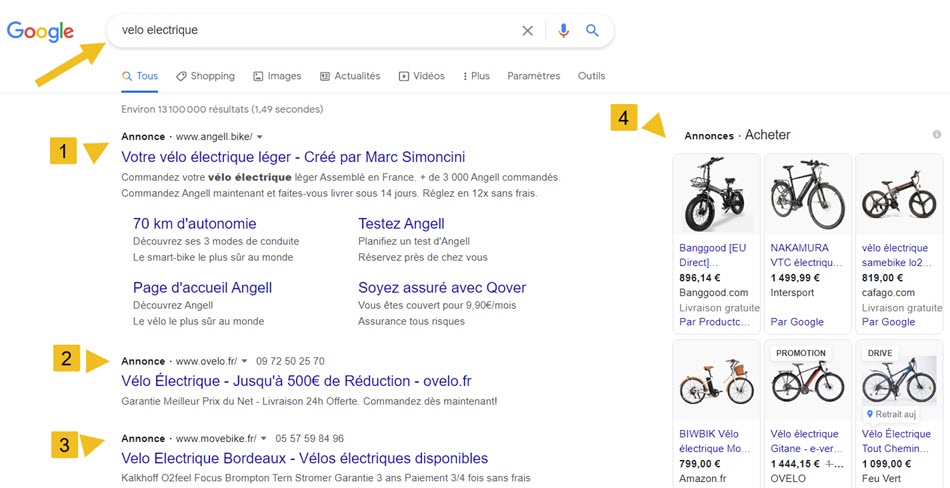The width and height of the screenshot is (950, 488).
Task: Click phone number 09 72 50 25 70
Action: [290, 361]
